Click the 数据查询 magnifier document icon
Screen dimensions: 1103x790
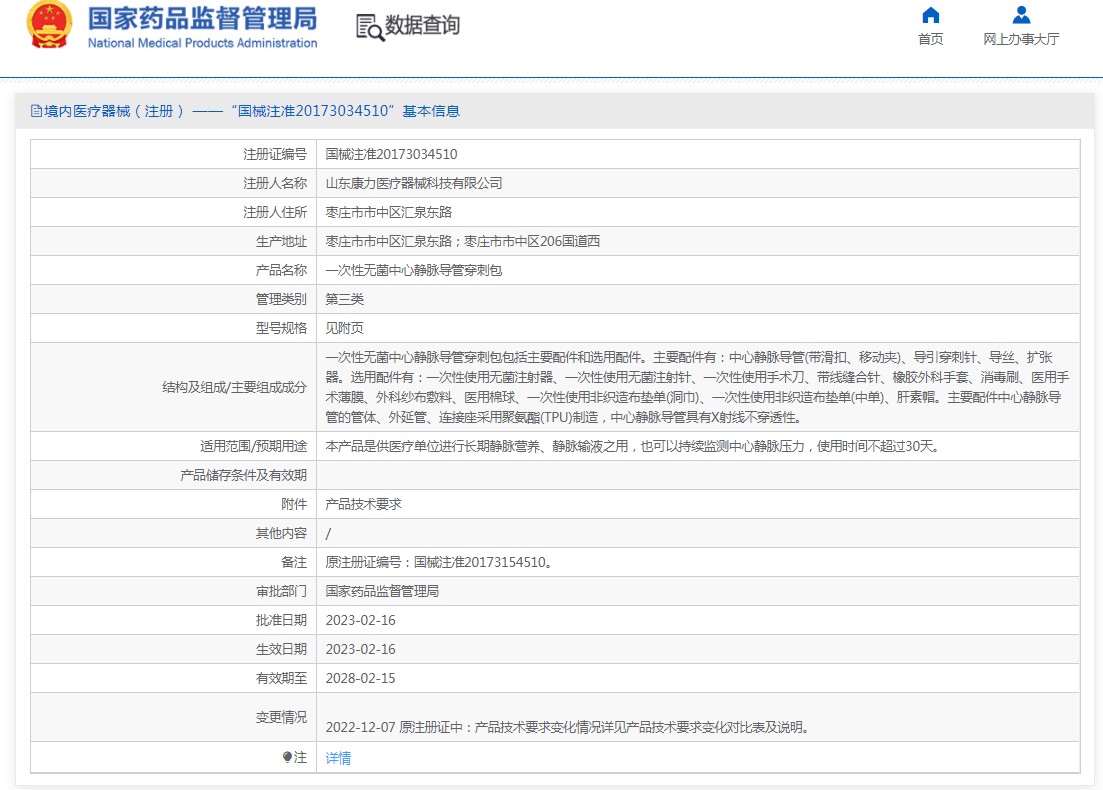(x=369, y=28)
